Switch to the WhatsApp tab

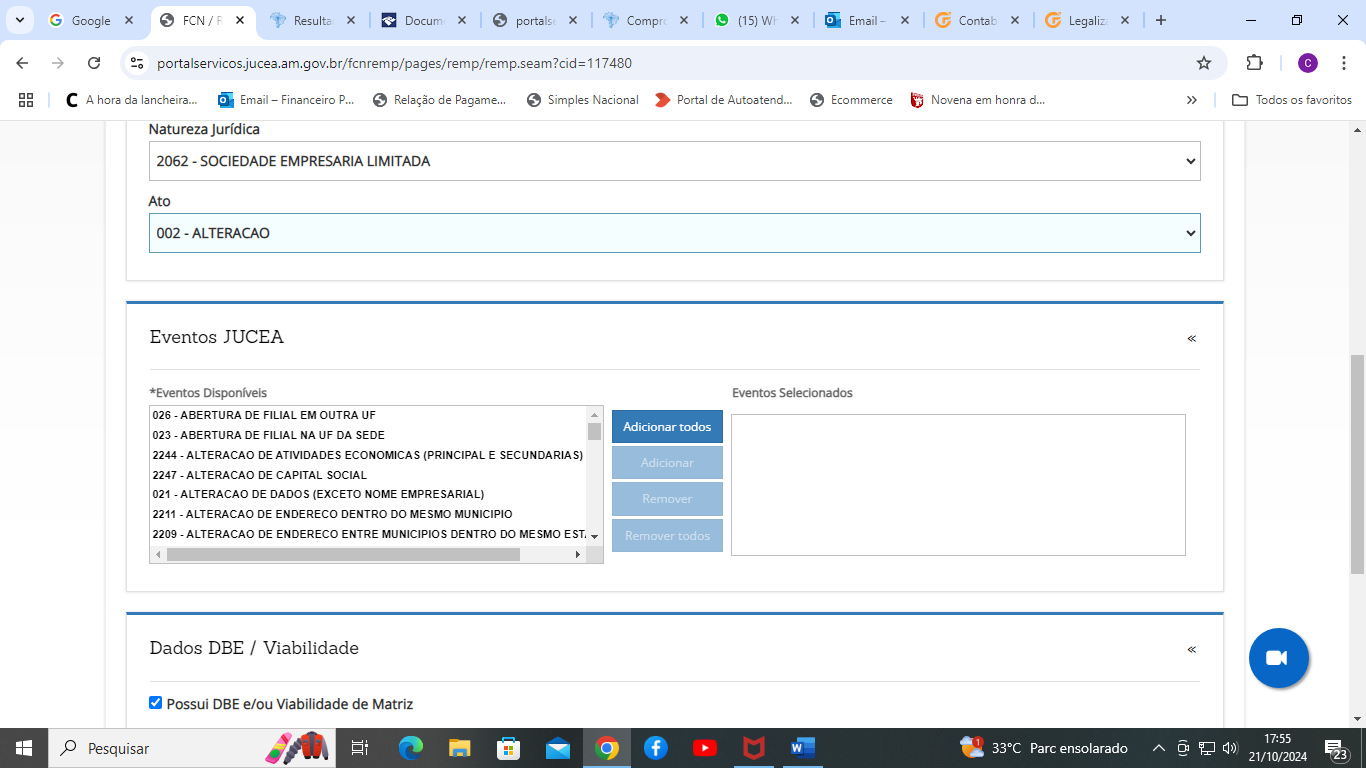(x=756, y=20)
